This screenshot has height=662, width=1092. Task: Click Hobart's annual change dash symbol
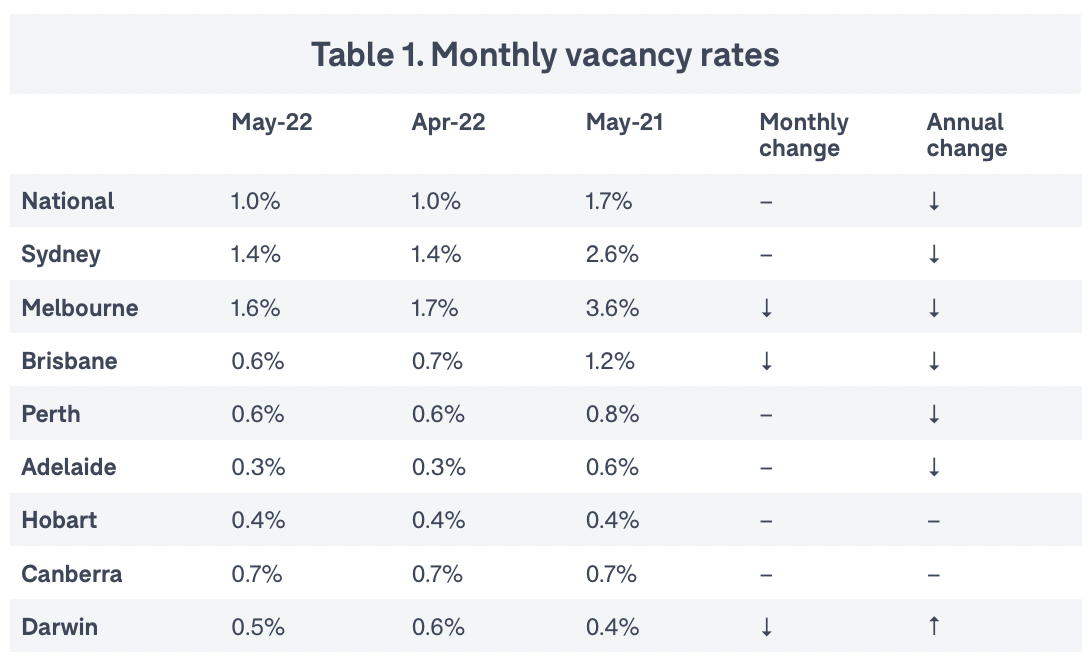(x=934, y=521)
